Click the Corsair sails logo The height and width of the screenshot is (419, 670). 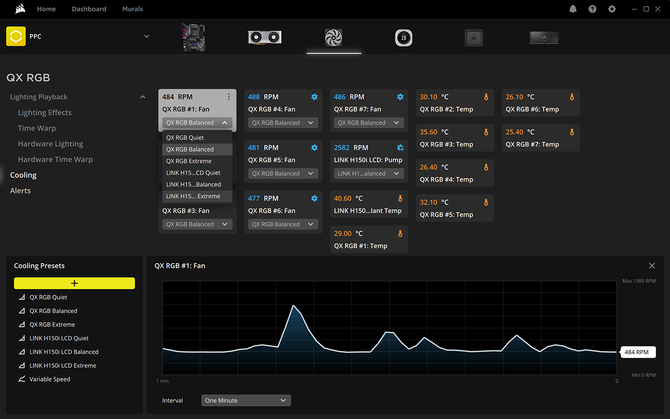(20, 9)
